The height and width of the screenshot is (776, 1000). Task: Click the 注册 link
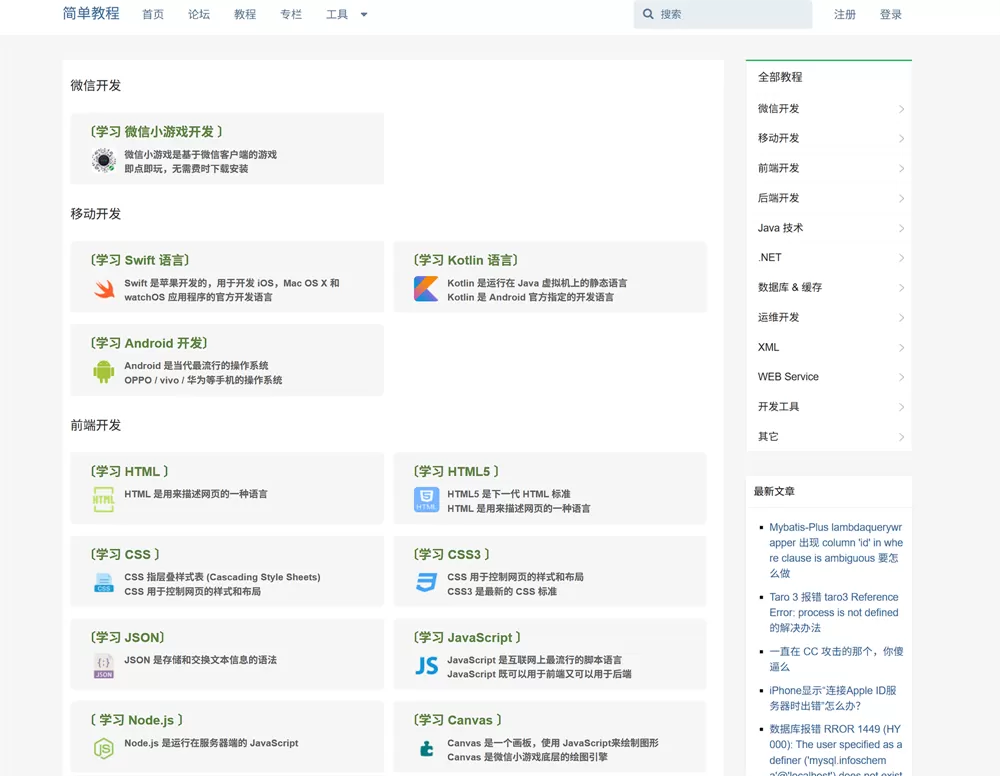(x=845, y=15)
